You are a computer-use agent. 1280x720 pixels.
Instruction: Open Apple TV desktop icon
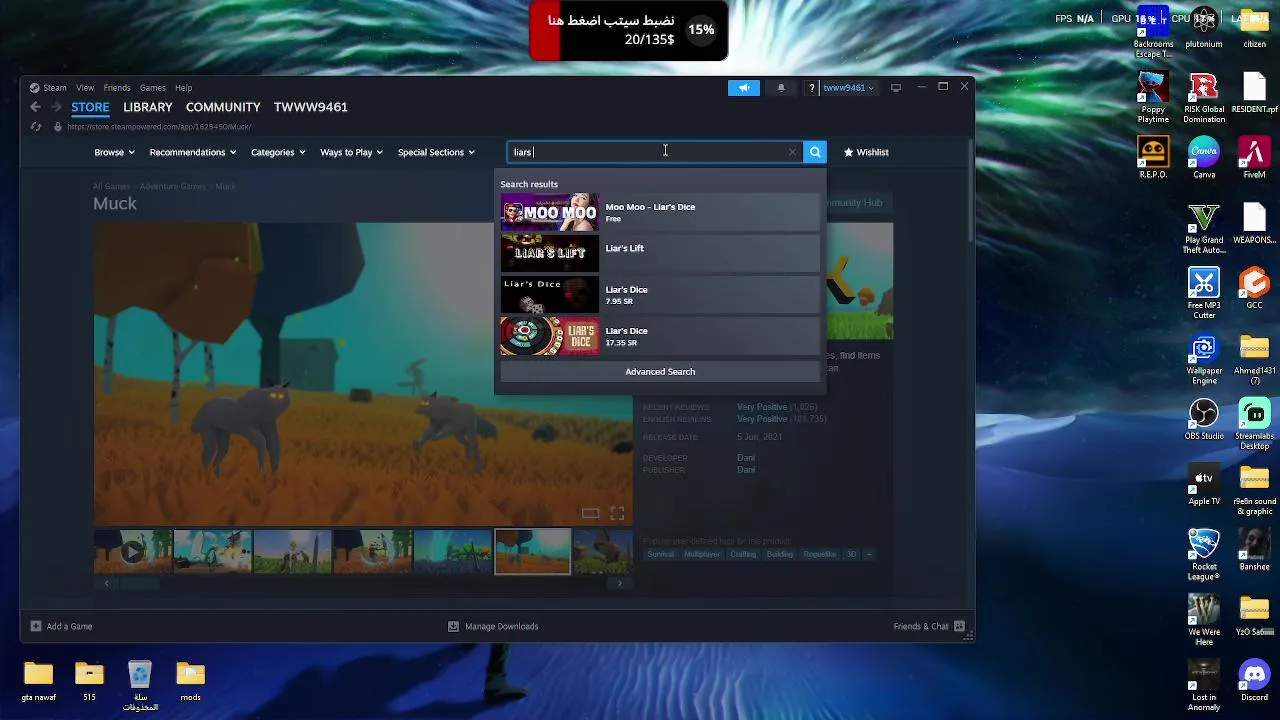coord(1204,485)
